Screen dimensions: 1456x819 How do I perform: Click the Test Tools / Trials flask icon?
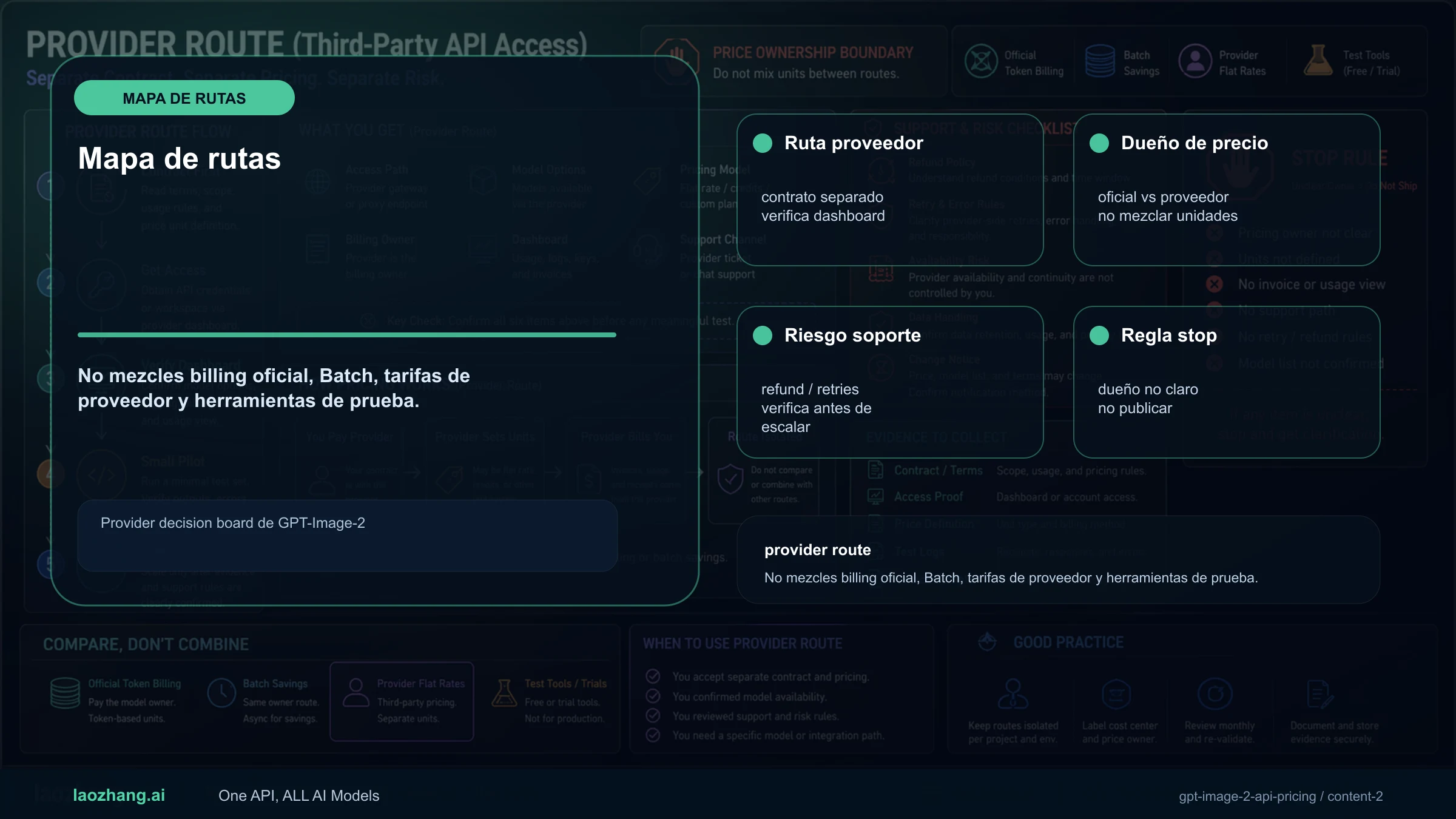click(x=504, y=693)
